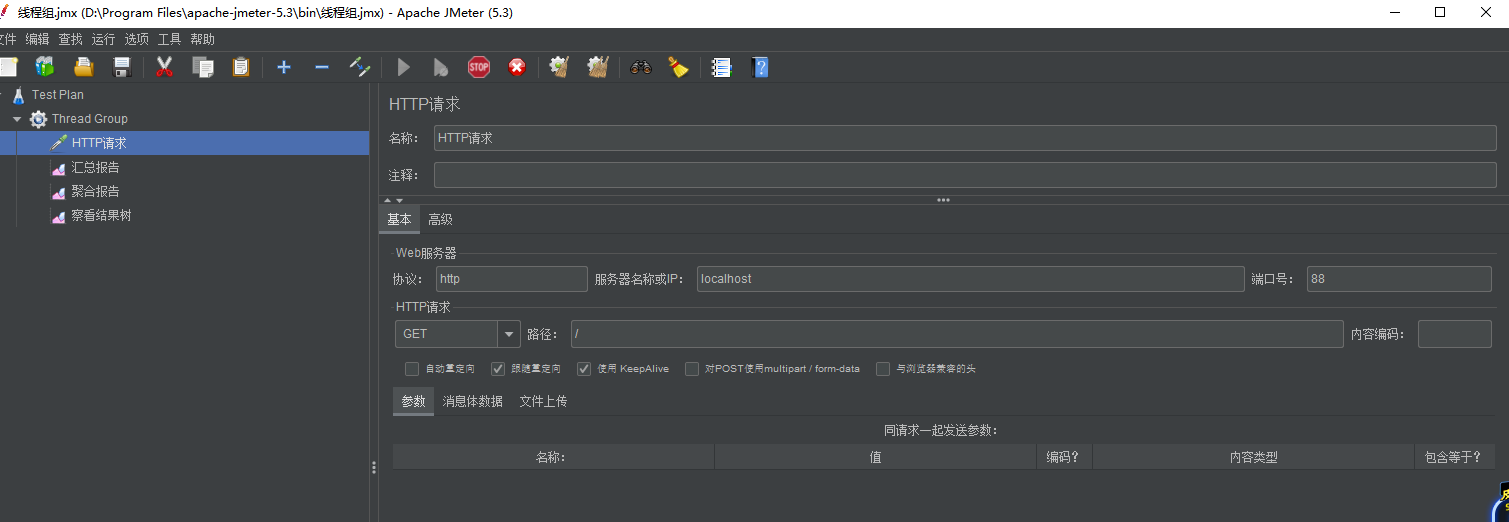Paste with the clipboard icon in the toolbar

point(241,67)
